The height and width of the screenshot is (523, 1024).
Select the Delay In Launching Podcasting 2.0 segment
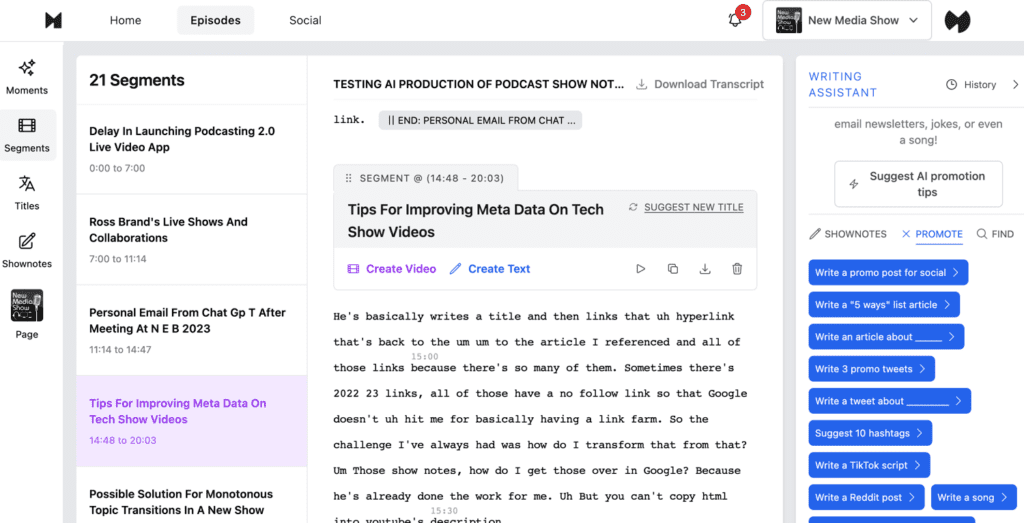(x=191, y=149)
